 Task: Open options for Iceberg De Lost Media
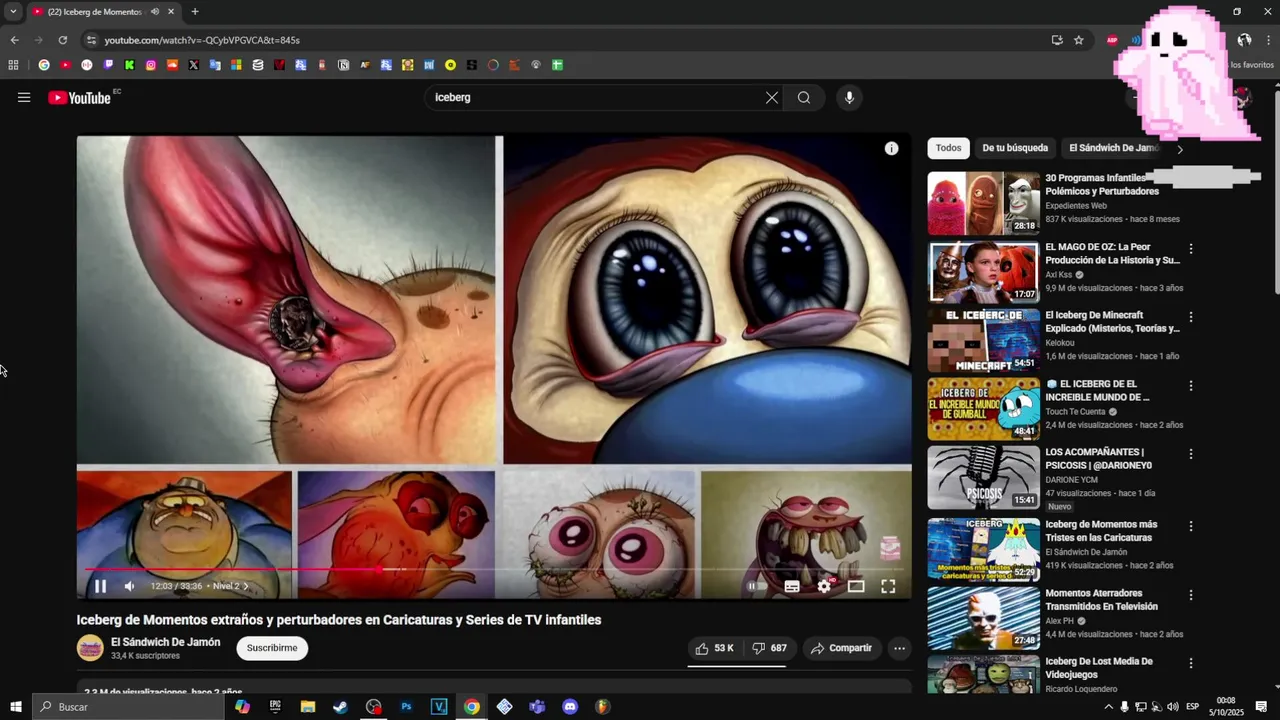[x=1191, y=663]
